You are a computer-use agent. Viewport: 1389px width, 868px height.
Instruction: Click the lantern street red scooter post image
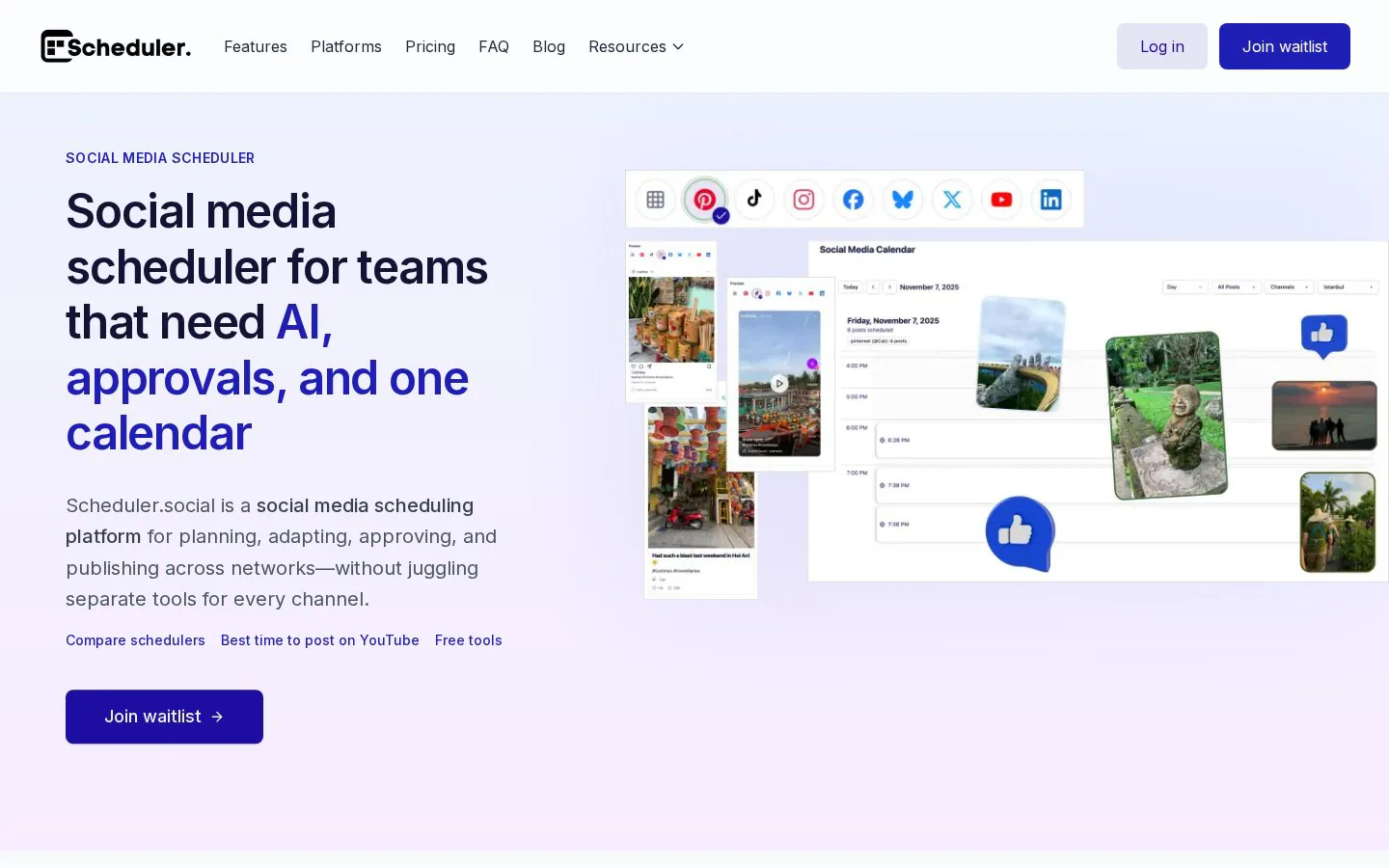click(701, 477)
